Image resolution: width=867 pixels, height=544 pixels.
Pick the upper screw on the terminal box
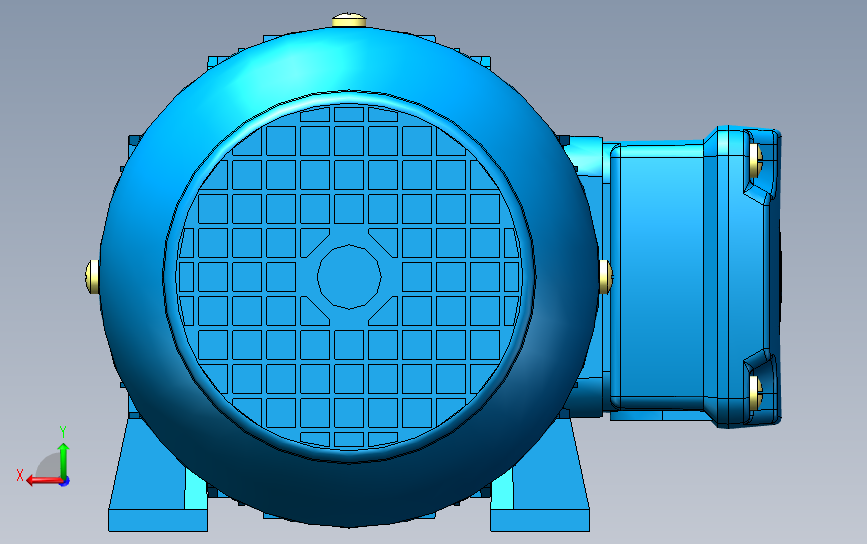click(x=757, y=160)
